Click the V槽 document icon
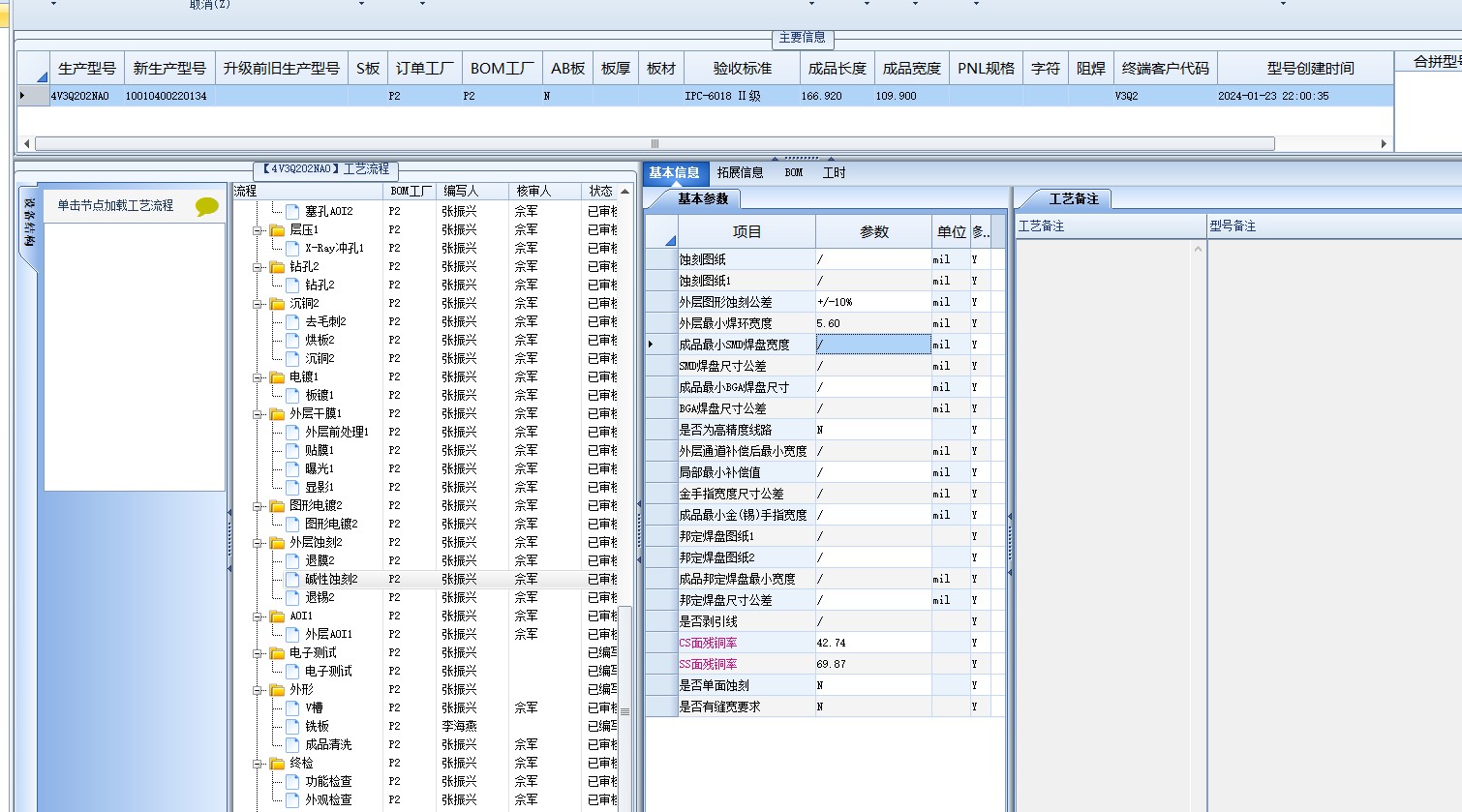Screen dimensions: 1462x812 pyautogui.click(x=292, y=707)
